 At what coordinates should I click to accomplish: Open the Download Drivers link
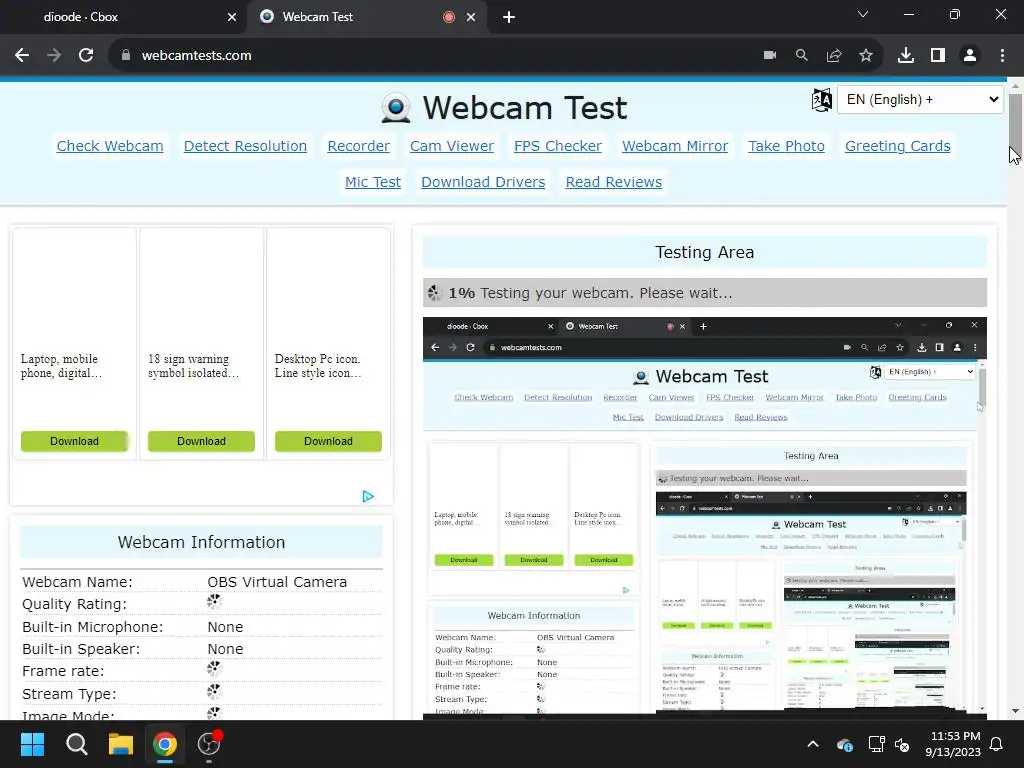[483, 182]
